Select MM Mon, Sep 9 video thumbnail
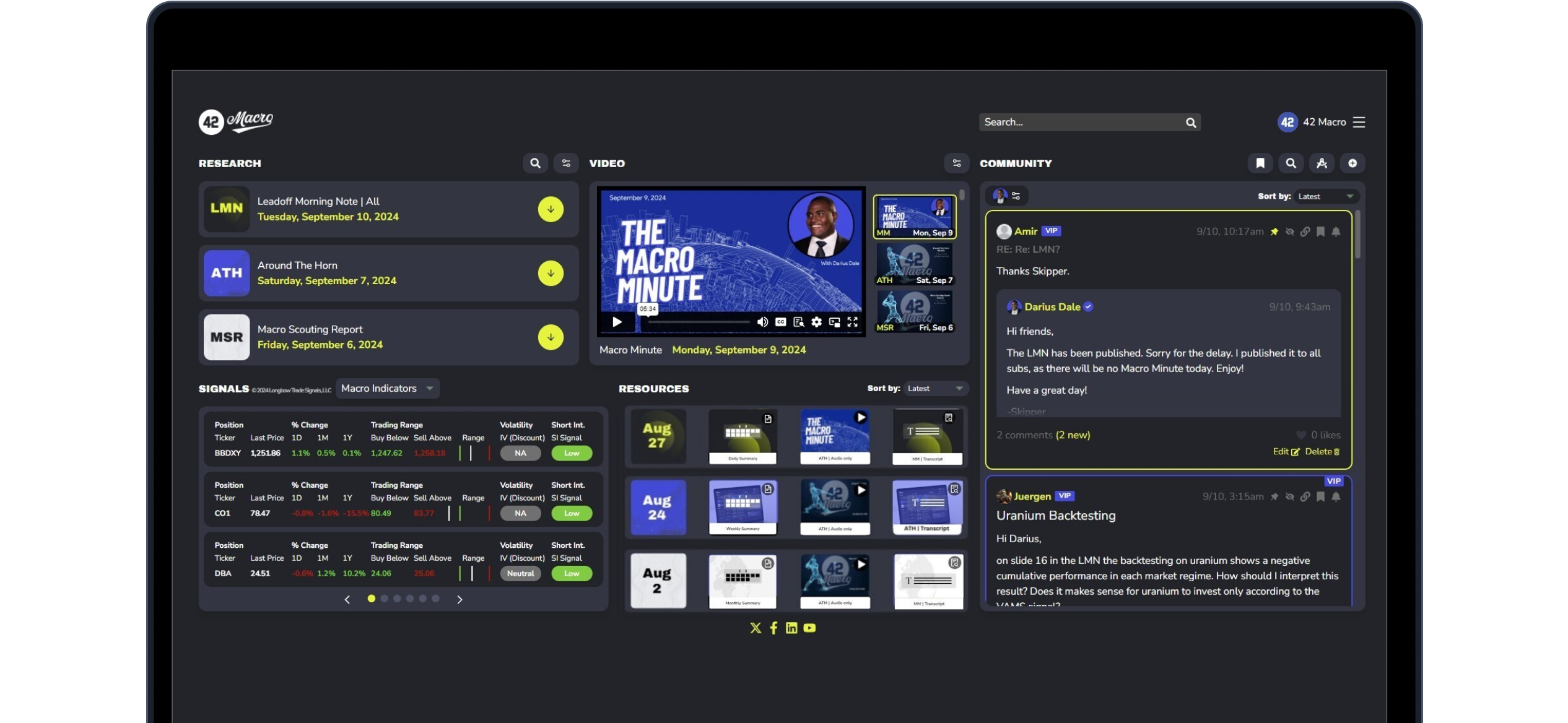The image size is (1568, 723). tap(915, 217)
